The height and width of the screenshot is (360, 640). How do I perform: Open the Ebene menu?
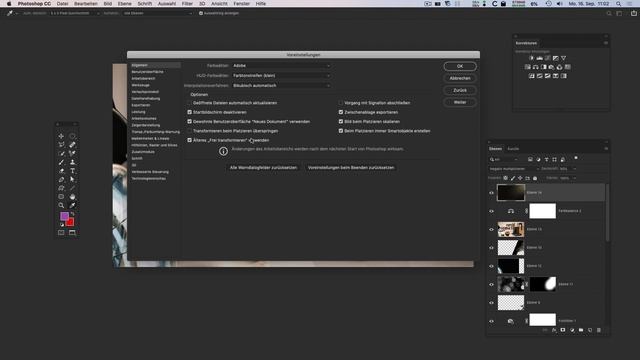click(x=124, y=4)
